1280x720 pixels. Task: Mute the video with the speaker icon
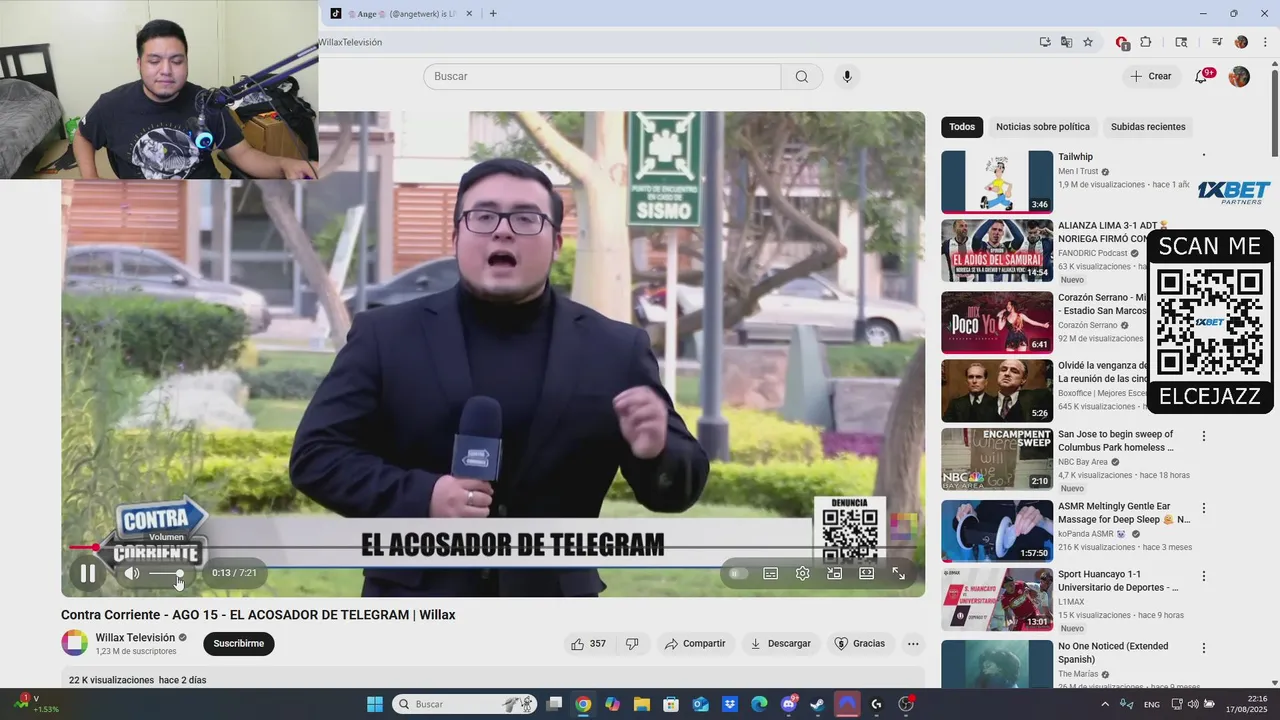(x=132, y=574)
